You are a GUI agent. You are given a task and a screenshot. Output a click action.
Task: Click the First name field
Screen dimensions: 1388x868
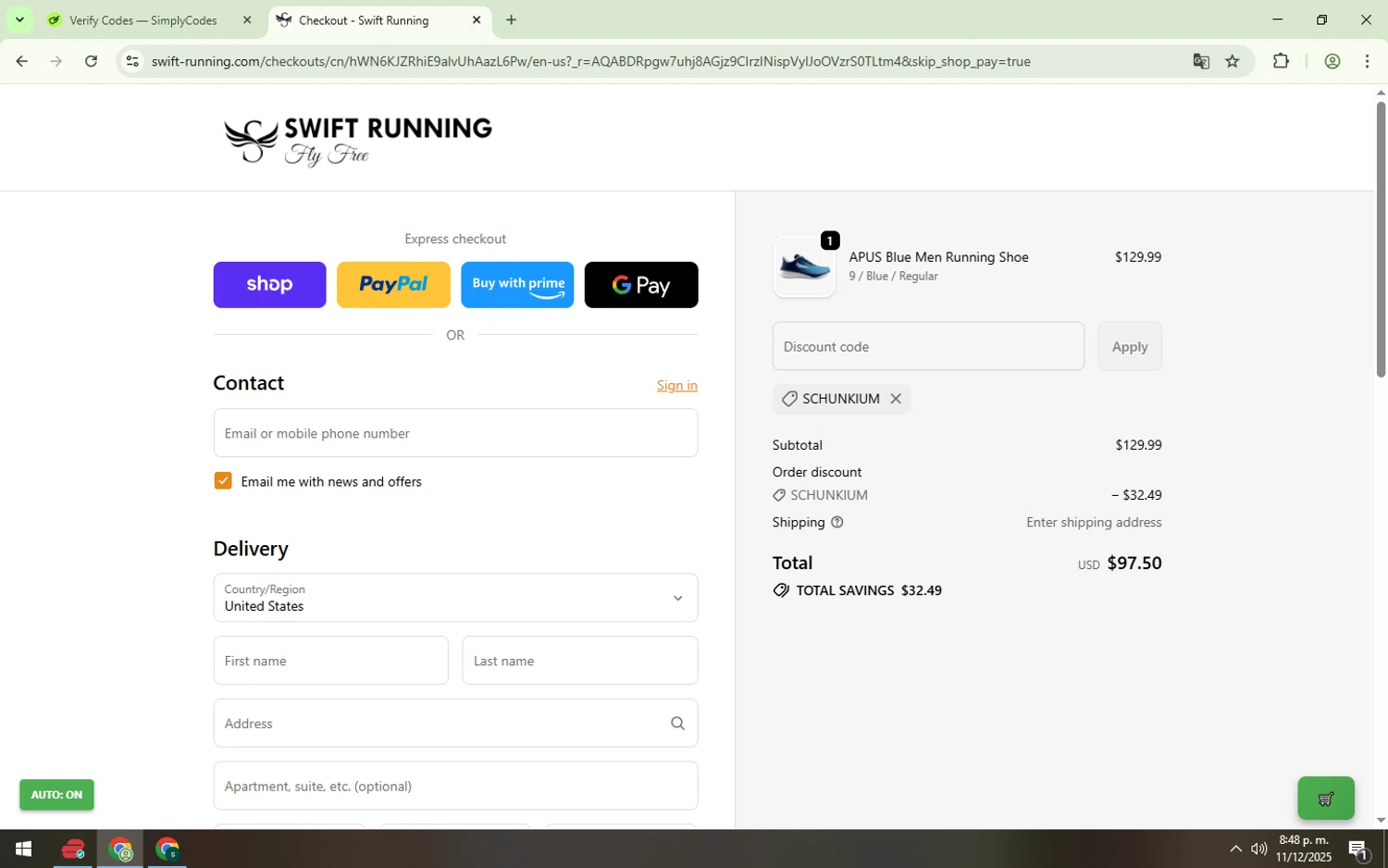pos(331,661)
